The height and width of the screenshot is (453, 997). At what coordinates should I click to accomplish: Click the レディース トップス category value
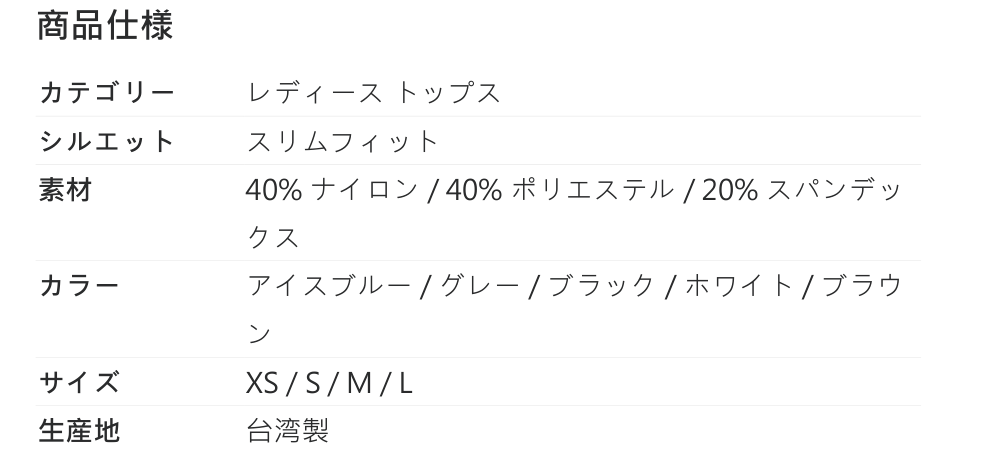(373, 93)
